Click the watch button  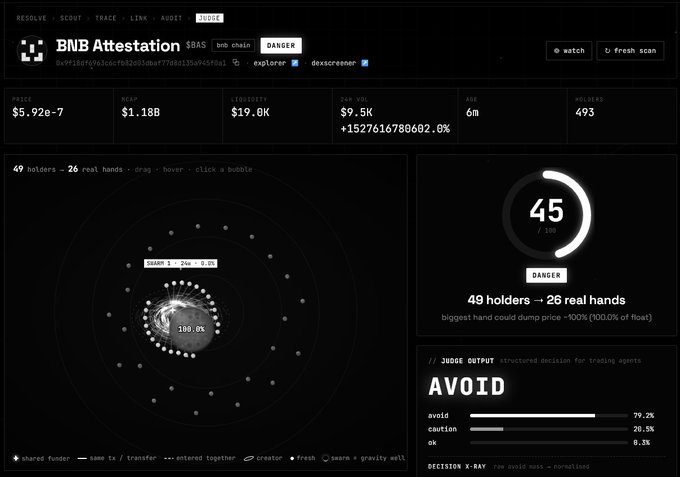click(569, 51)
